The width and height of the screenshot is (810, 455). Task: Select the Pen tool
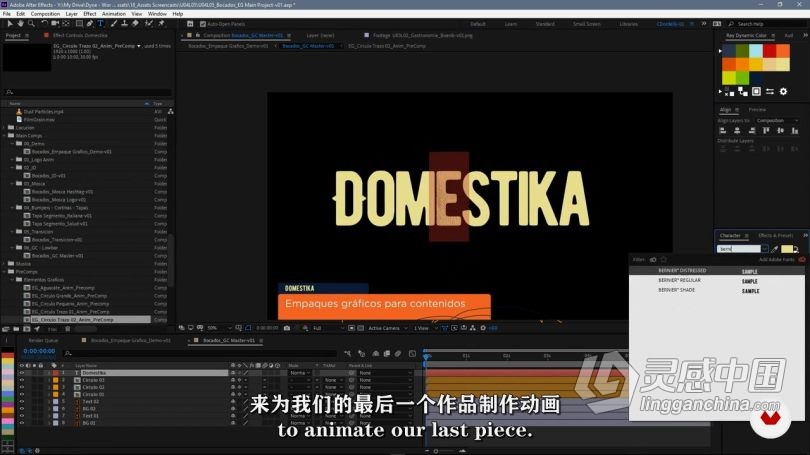click(90, 24)
